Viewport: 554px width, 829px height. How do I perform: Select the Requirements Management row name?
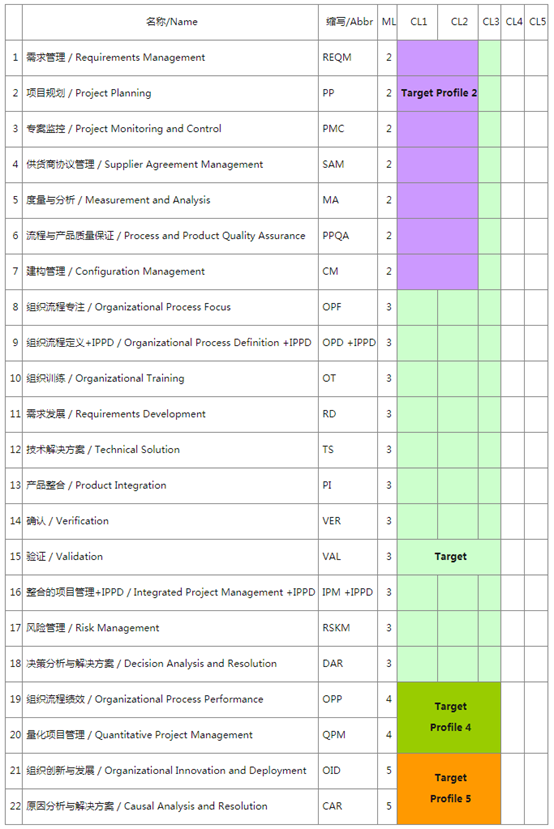(170, 58)
